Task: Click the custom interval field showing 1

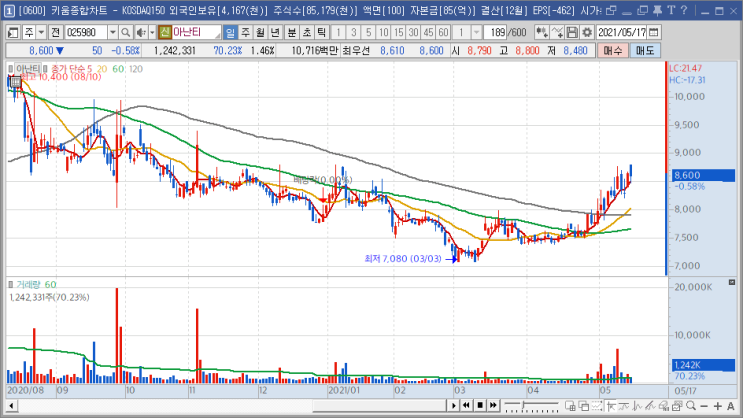Action: coord(461,32)
